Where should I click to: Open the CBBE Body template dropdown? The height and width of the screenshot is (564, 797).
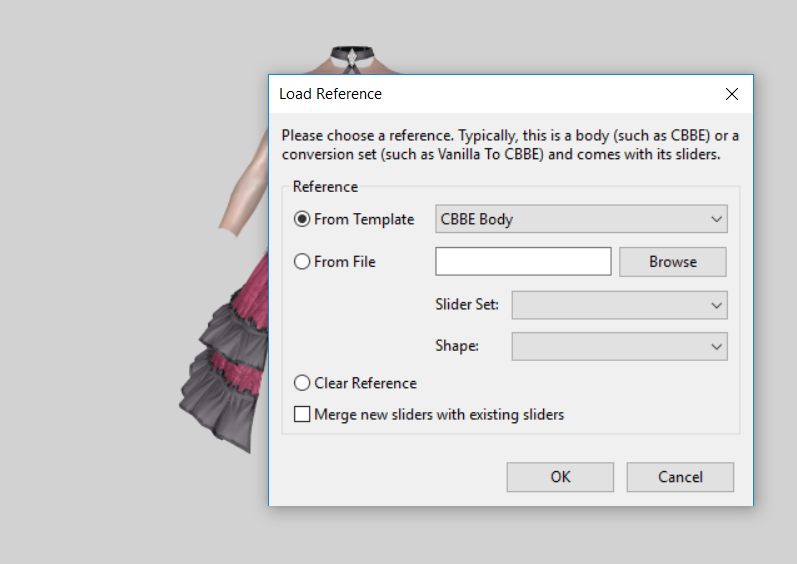point(581,219)
